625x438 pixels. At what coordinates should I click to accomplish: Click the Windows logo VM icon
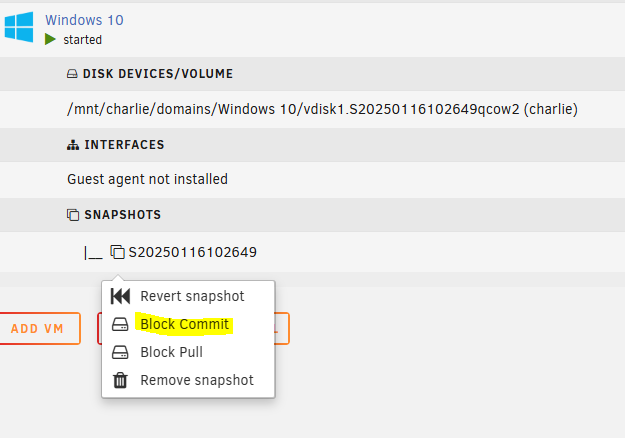point(19,27)
